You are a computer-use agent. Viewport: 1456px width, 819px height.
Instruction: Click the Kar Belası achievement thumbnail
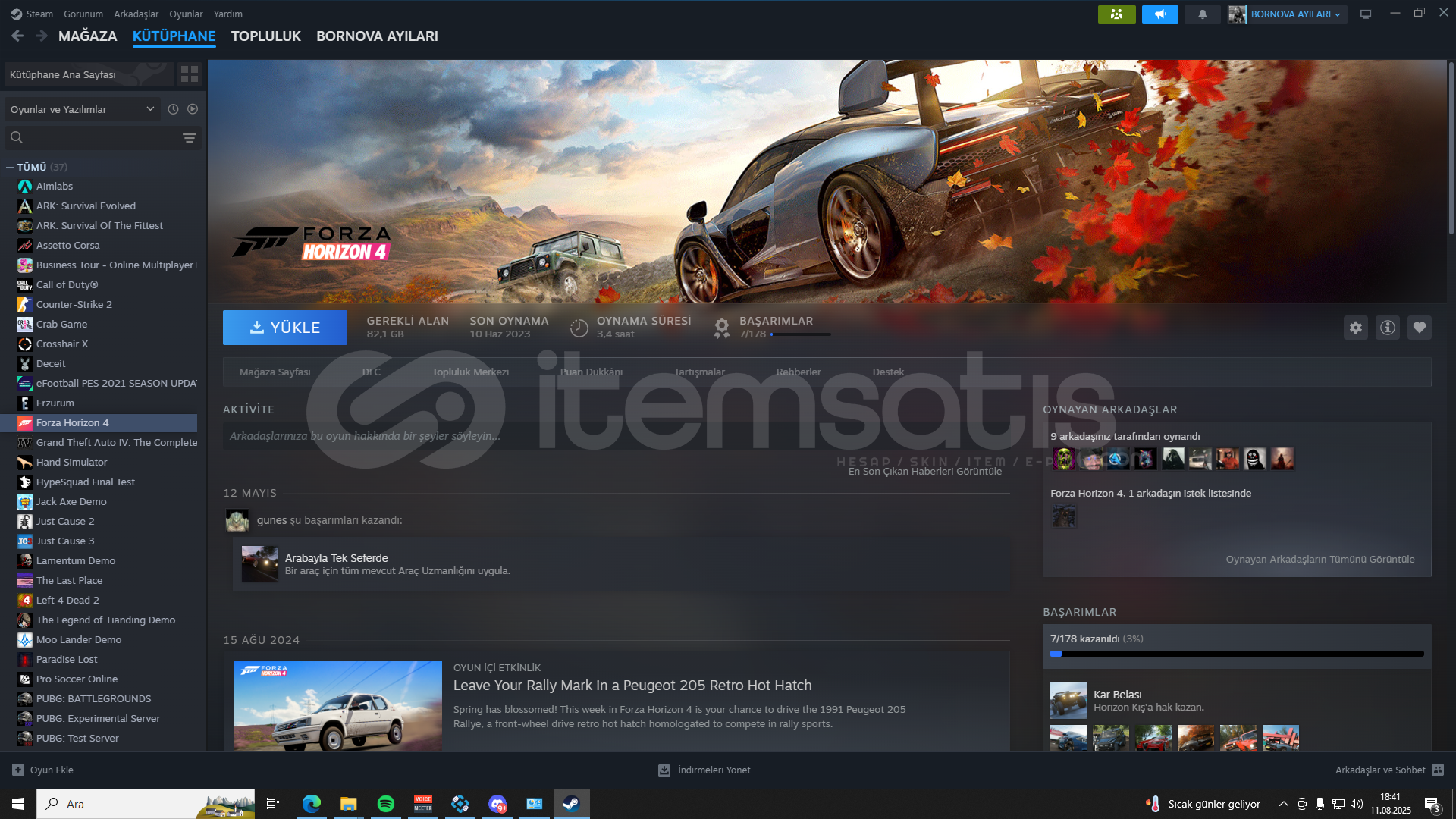pyautogui.click(x=1068, y=701)
